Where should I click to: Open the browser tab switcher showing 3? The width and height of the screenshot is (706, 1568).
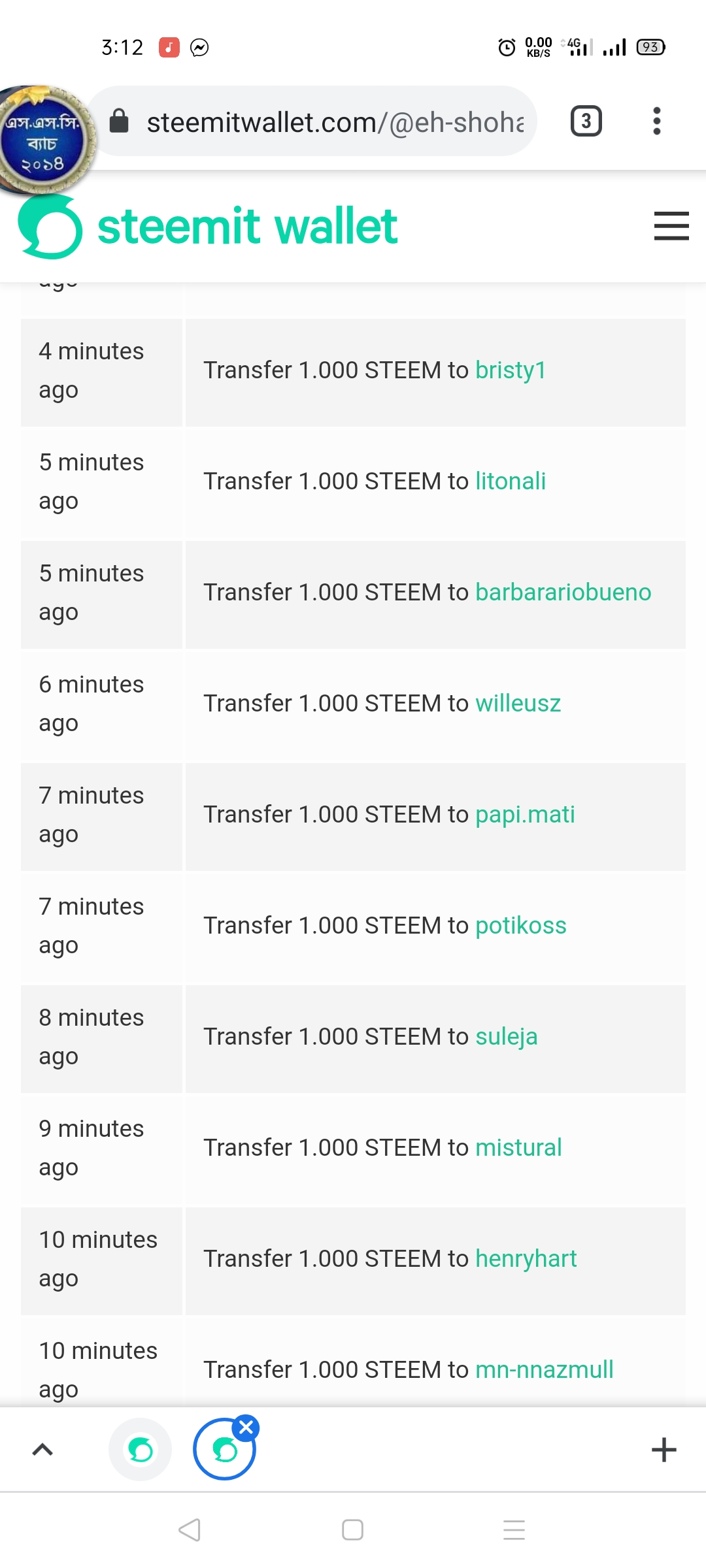(586, 121)
